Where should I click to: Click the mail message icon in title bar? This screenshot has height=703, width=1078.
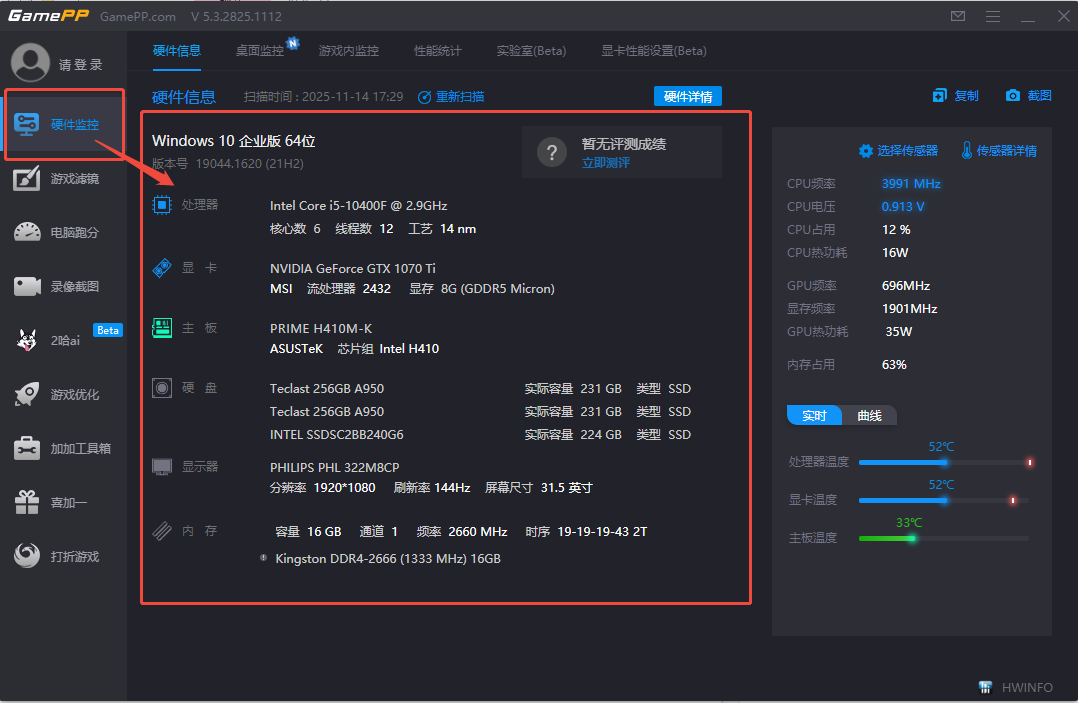pyautogui.click(x=958, y=17)
